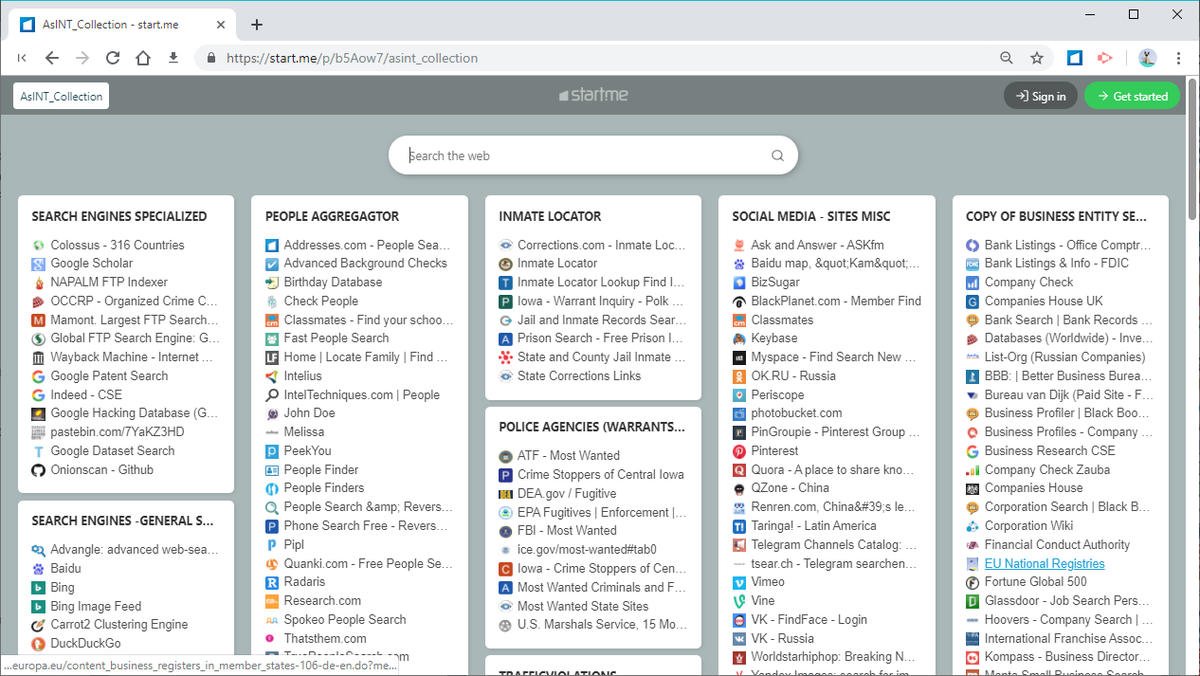The image size is (1200, 676).
Task: Click the Pinterest logo icon
Action: click(739, 451)
